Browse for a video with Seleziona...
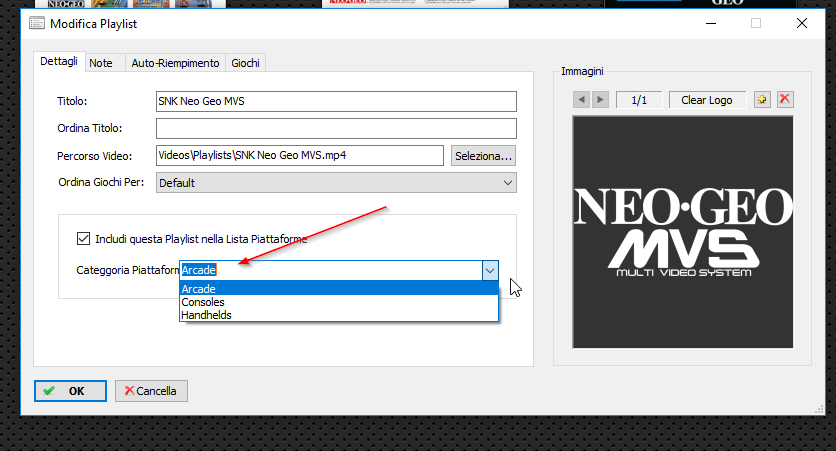The width and height of the screenshot is (836, 451). click(x=483, y=156)
